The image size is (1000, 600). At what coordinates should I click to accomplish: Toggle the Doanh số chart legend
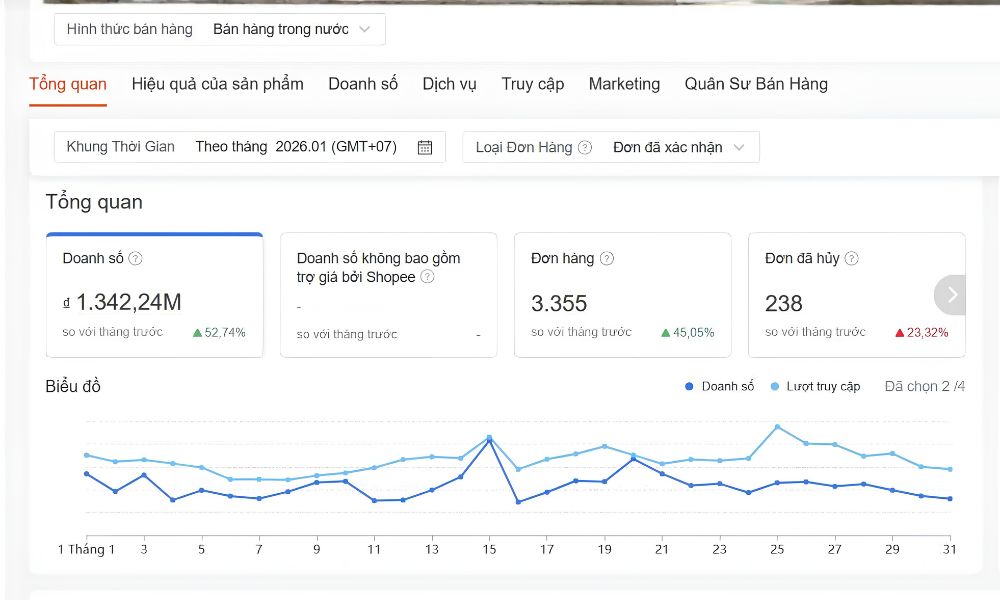[720, 387]
